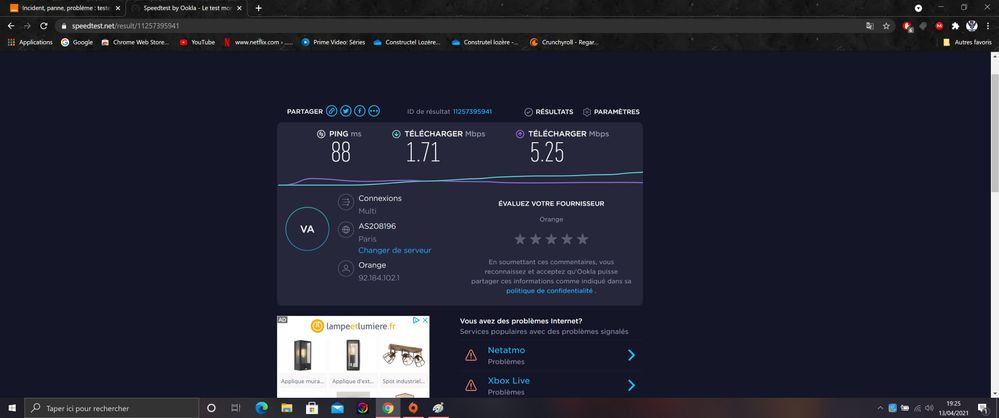Screen dimensions: 999x418
Task: Open Microsoft Store from taskbar
Action: tap(312, 408)
